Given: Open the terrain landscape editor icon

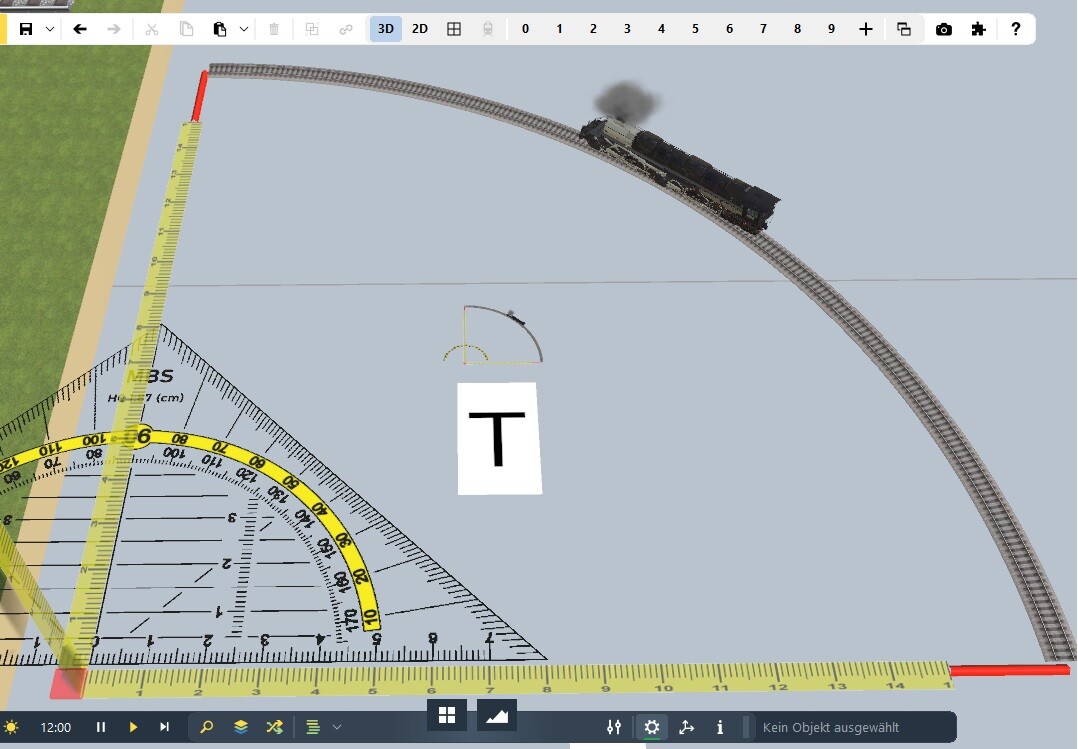Looking at the screenshot, I should tap(498, 715).
